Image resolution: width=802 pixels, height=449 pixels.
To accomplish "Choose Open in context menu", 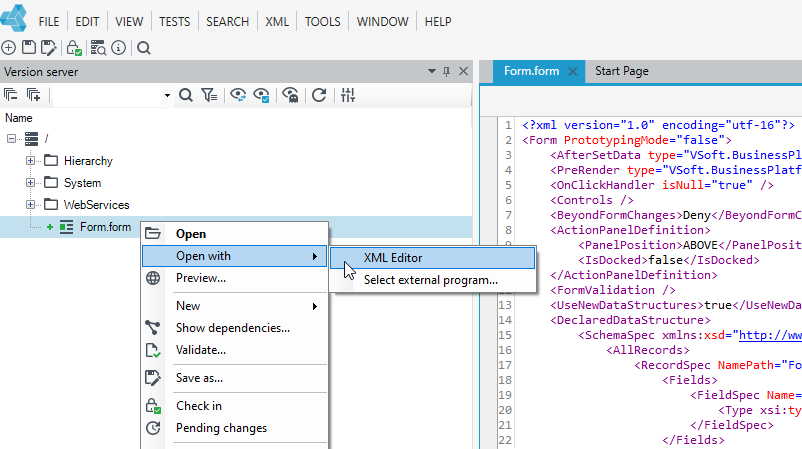I will [235, 234].
